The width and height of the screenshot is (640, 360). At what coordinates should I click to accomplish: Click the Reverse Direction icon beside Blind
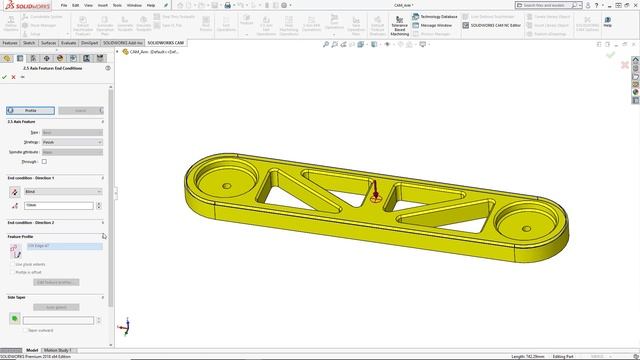[x=14, y=192]
